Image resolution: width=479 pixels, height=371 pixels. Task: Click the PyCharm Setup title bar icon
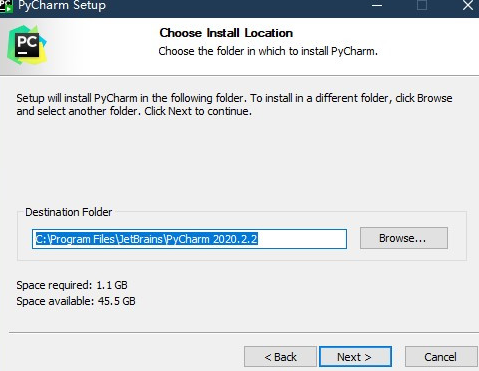(6, 6)
